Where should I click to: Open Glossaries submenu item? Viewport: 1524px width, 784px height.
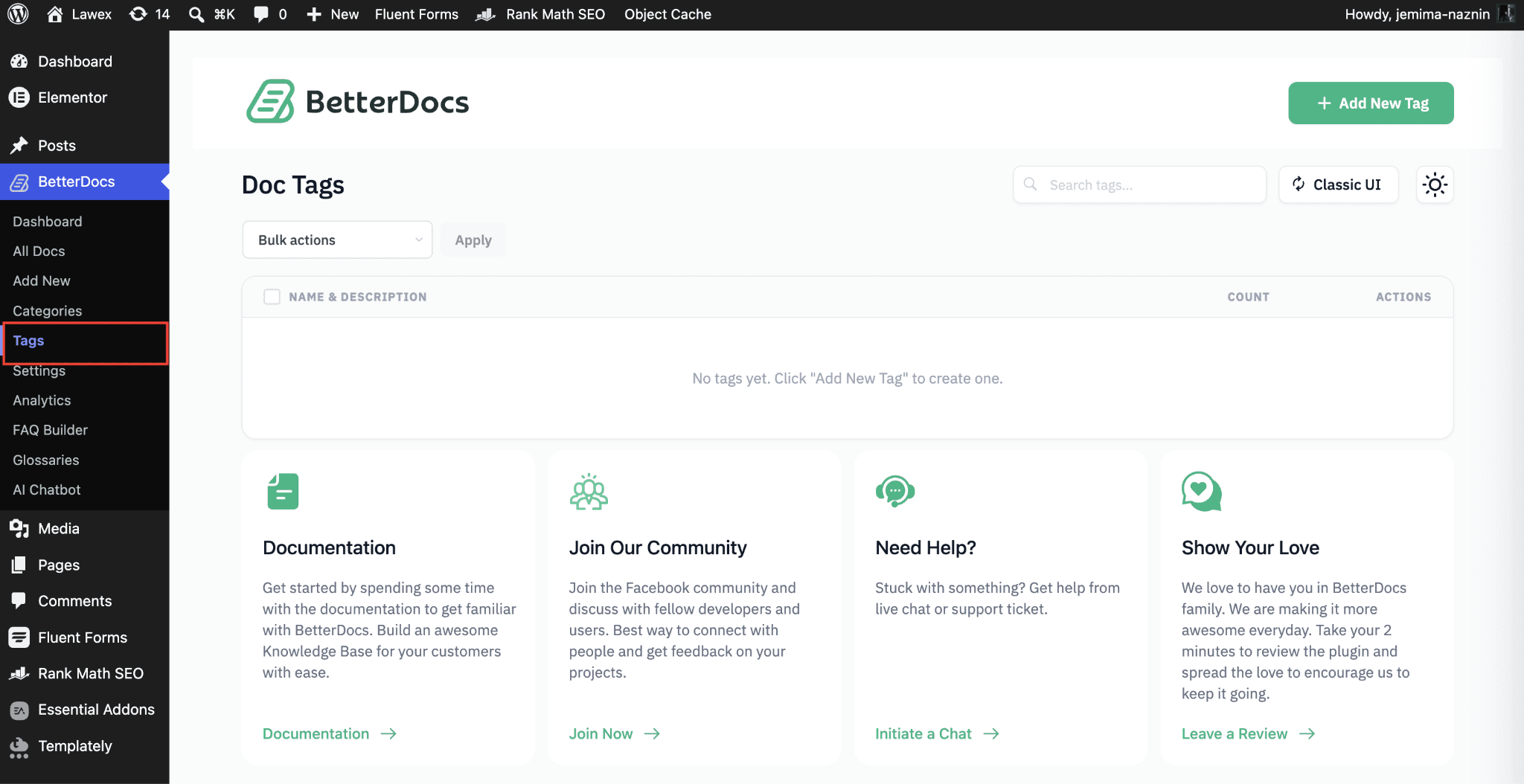click(x=46, y=460)
